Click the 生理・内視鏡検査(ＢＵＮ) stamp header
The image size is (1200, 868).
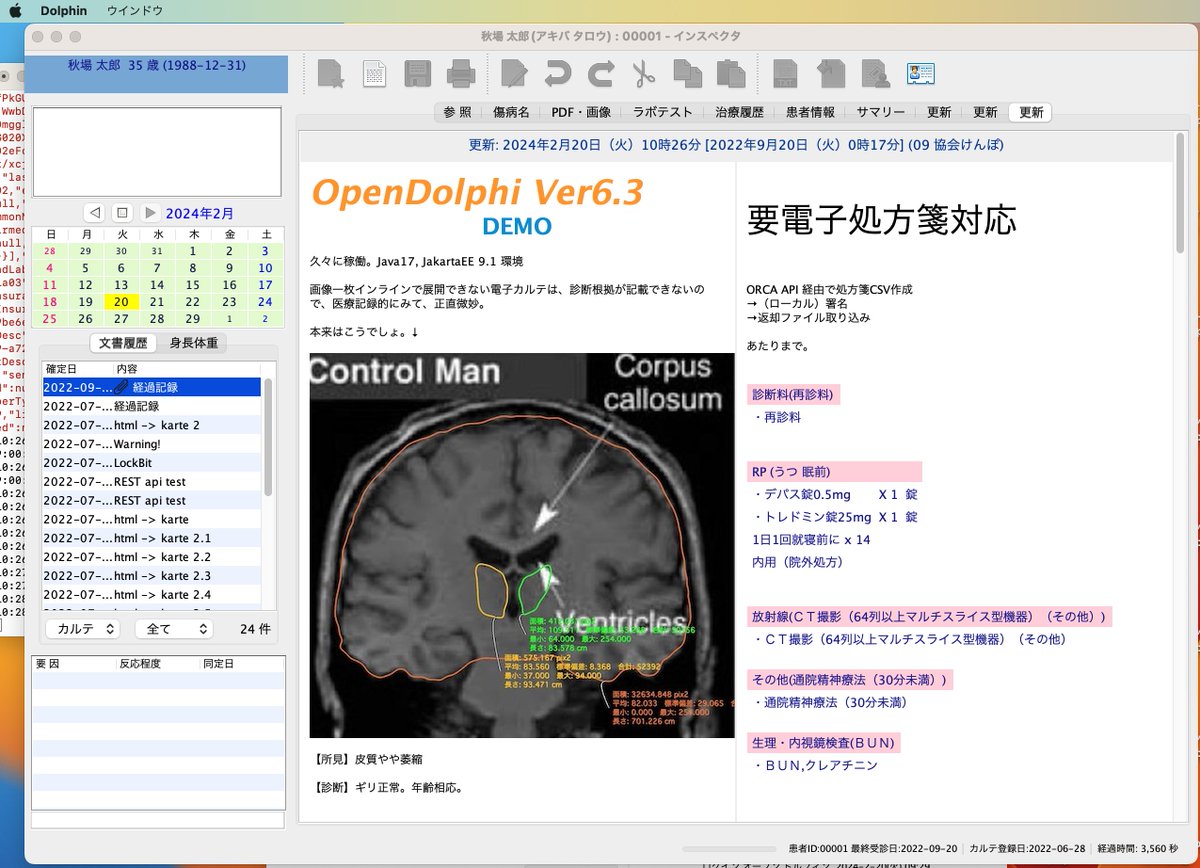point(824,743)
